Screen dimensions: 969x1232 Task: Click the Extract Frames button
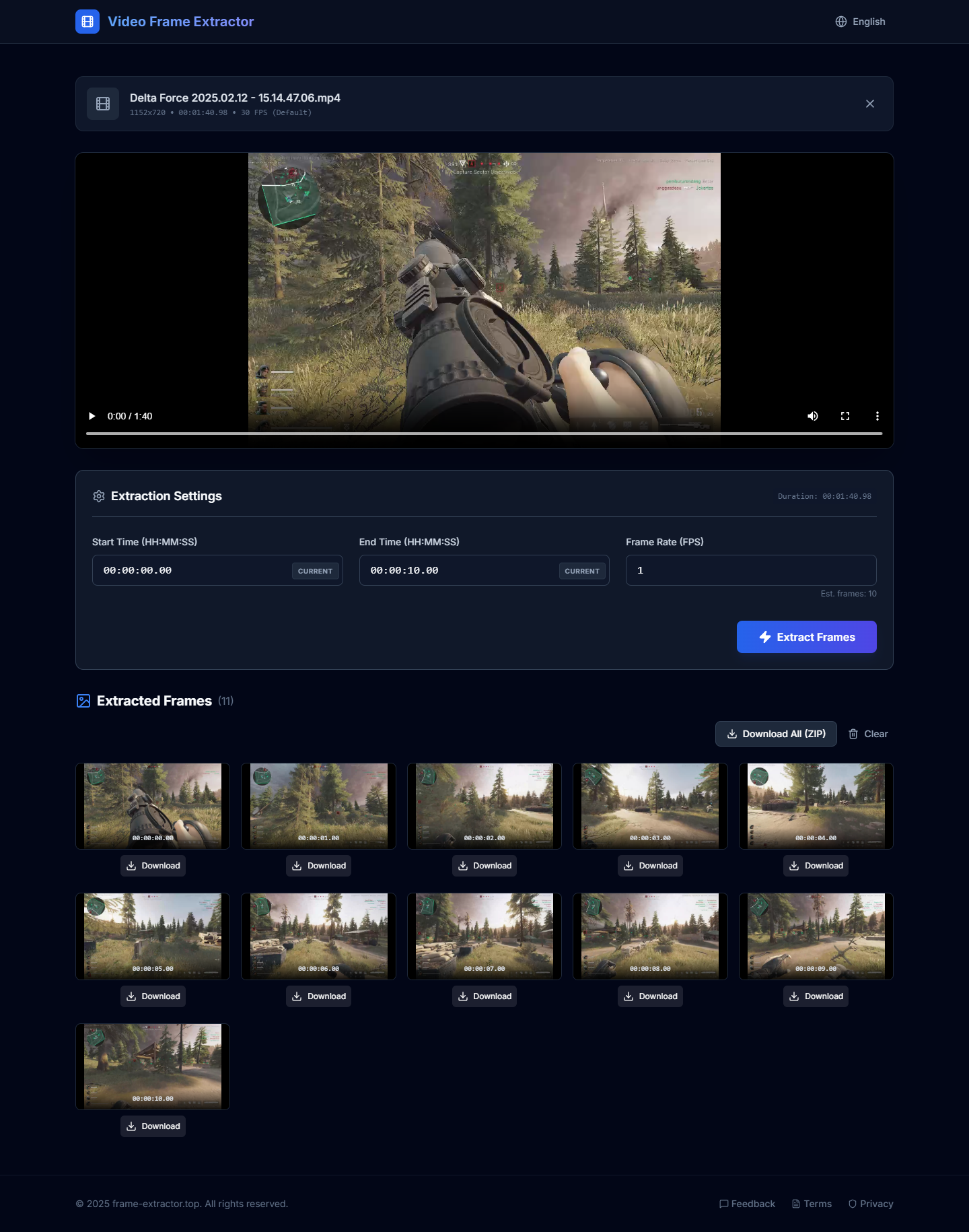pos(807,637)
